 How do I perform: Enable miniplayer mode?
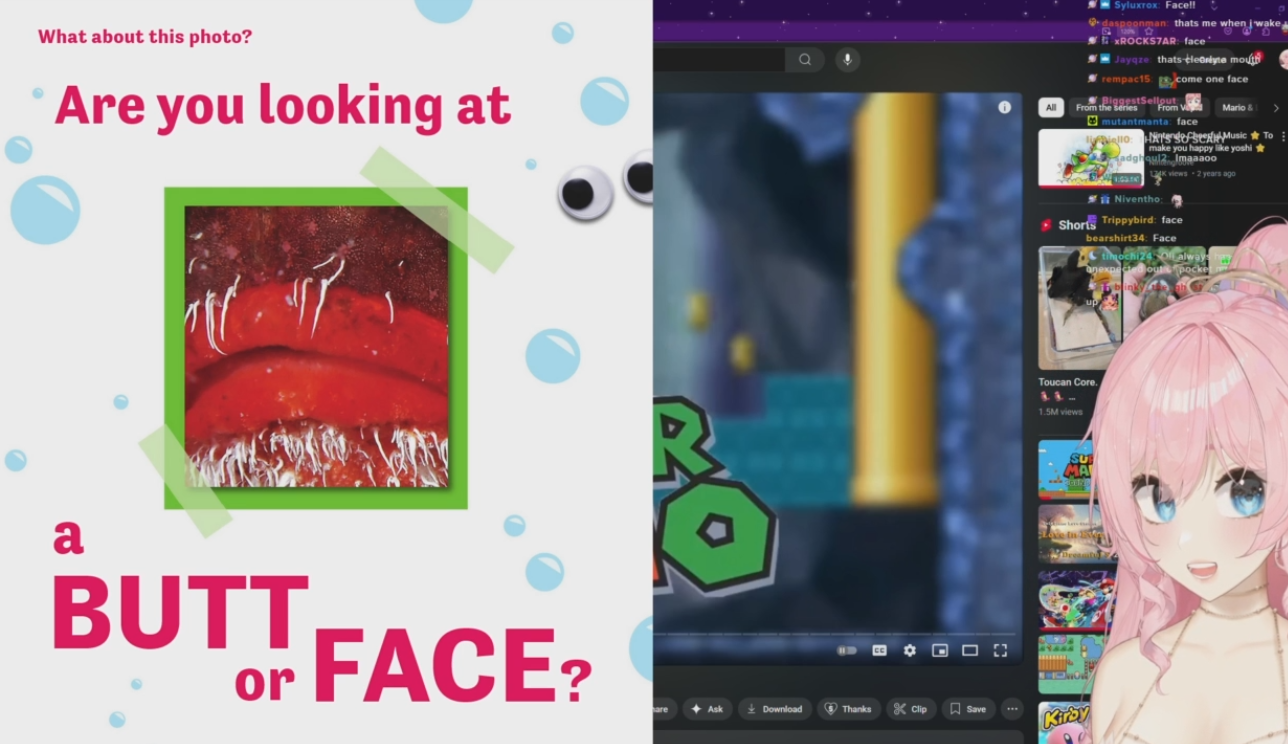939,650
